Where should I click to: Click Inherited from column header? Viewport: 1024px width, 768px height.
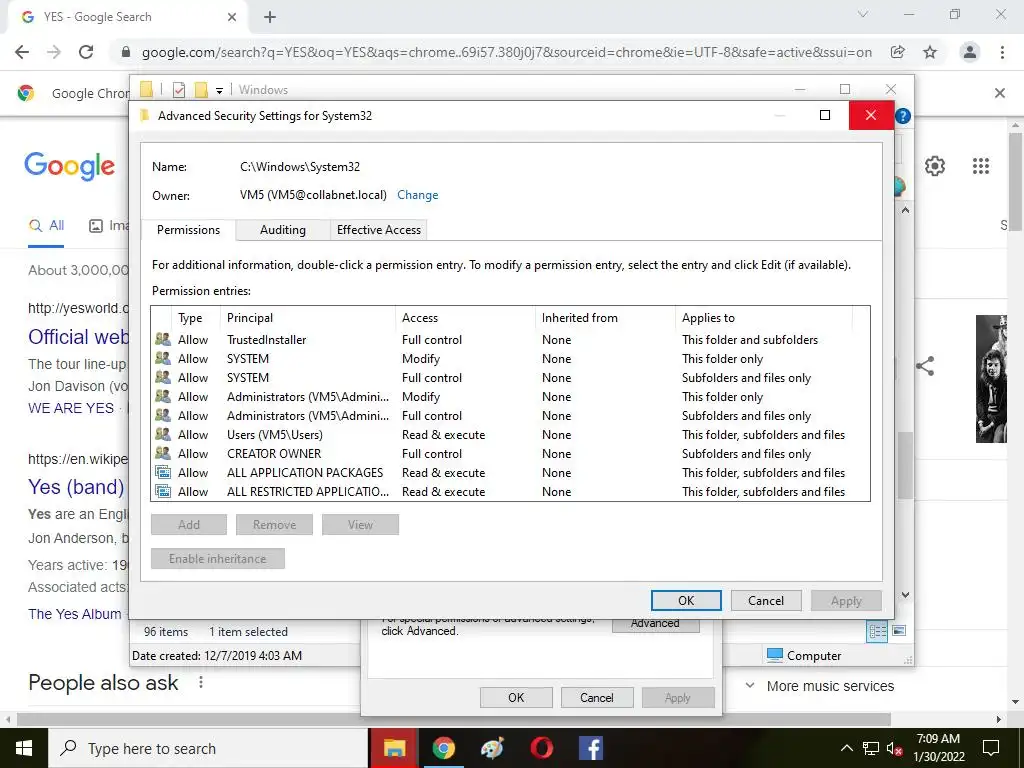point(605,318)
